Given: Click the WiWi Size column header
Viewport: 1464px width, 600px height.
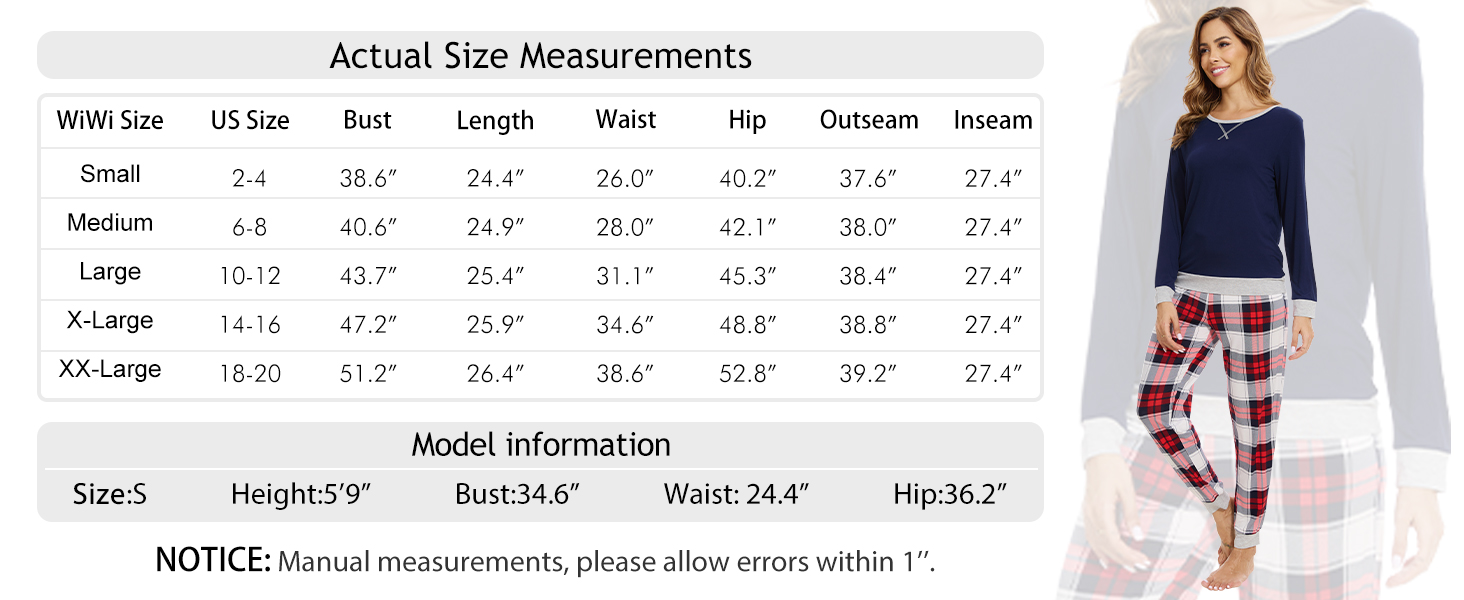Looking at the screenshot, I should [x=110, y=121].
